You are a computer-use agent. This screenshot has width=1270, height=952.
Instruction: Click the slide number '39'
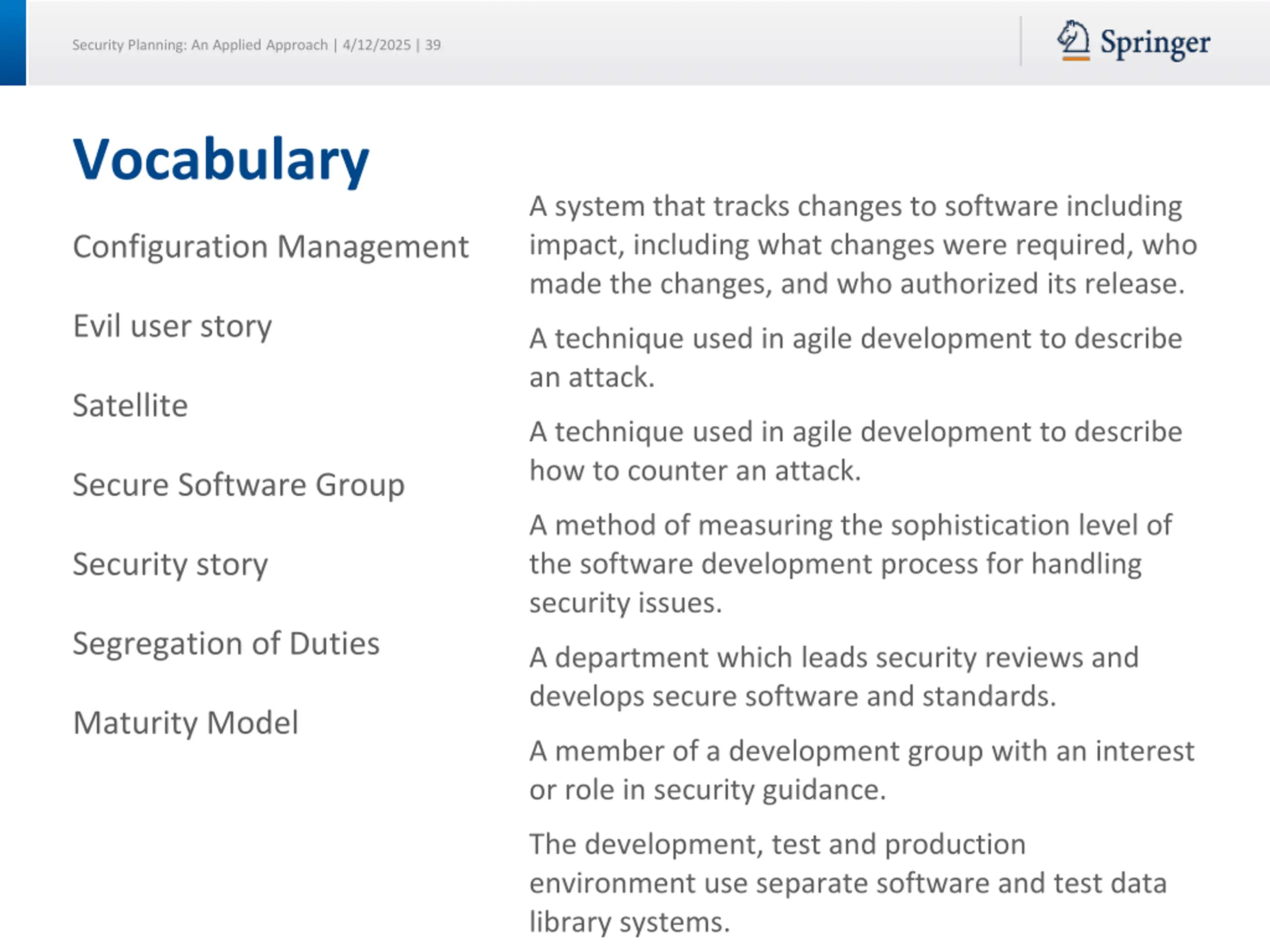[433, 45]
